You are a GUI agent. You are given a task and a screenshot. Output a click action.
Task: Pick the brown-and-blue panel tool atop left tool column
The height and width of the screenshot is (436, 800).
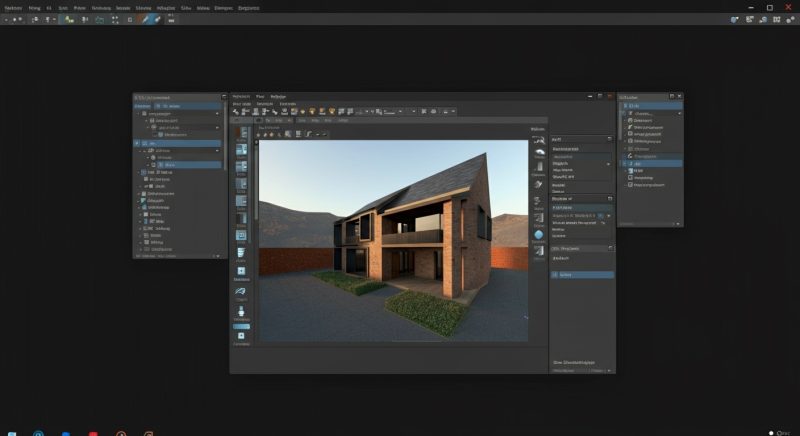[x=241, y=133]
